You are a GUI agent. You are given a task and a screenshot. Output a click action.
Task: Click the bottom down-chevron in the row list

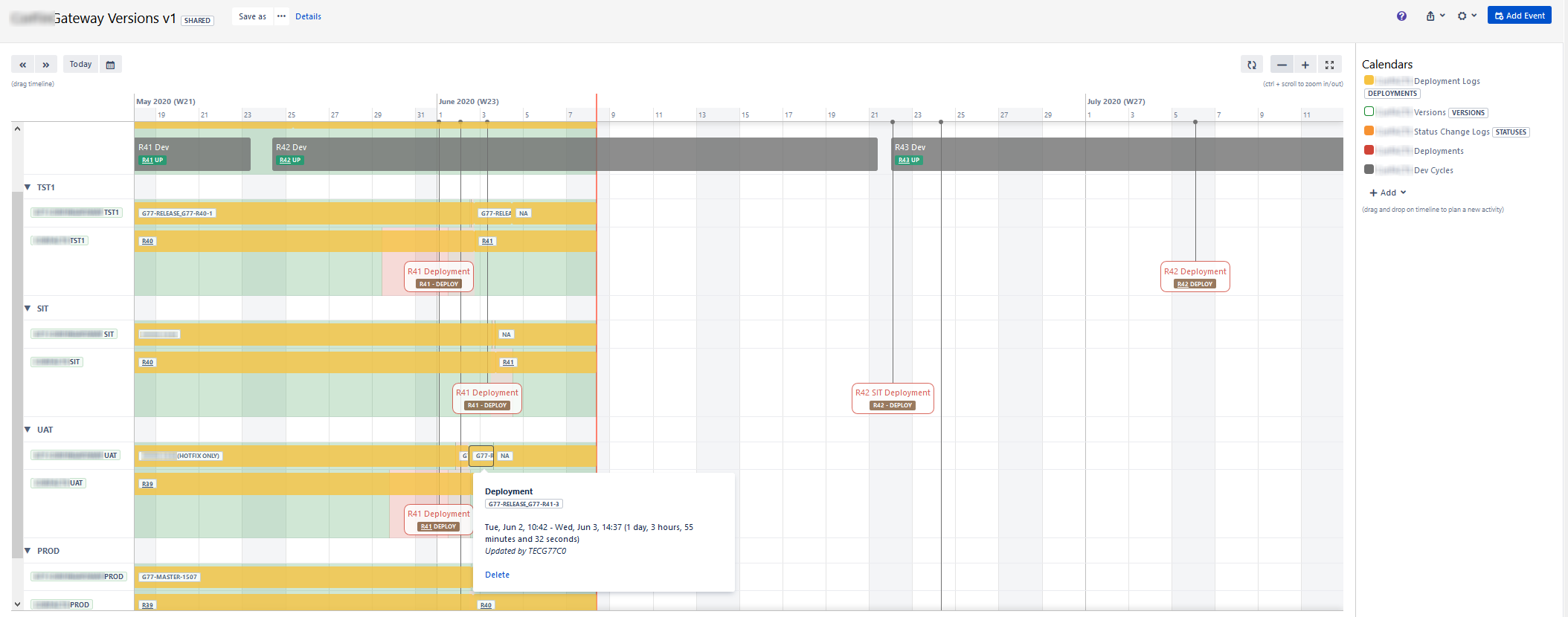tap(18, 604)
